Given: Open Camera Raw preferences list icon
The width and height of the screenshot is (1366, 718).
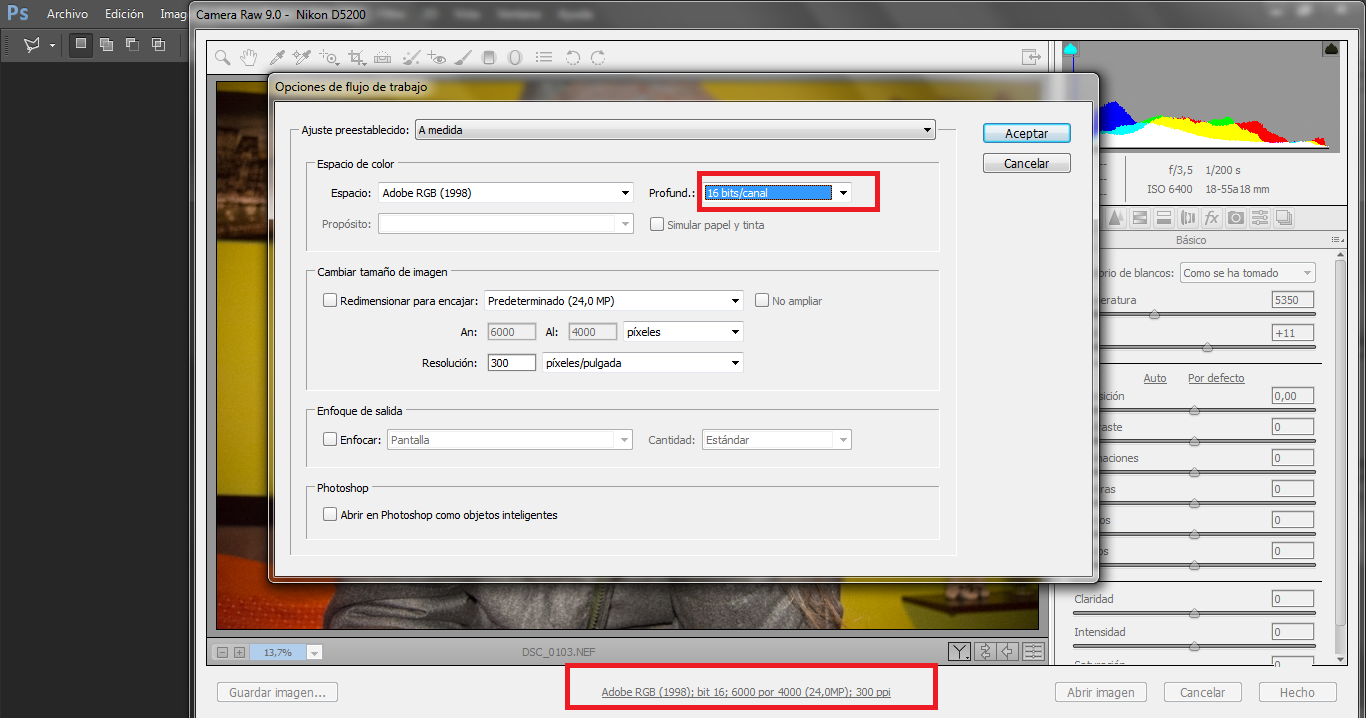Looking at the screenshot, I should click(544, 57).
